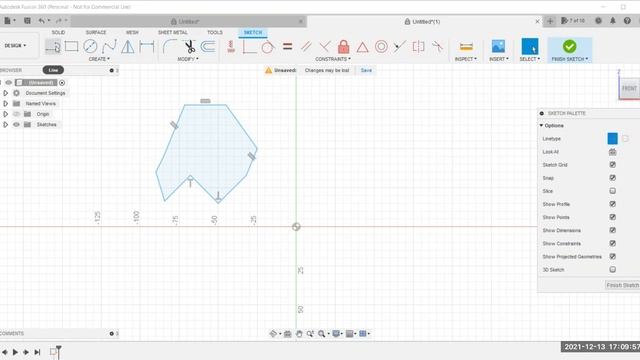Switch to the SHEET METAL tab
Screen dimensions: 640x360
[x=173, y=32]
